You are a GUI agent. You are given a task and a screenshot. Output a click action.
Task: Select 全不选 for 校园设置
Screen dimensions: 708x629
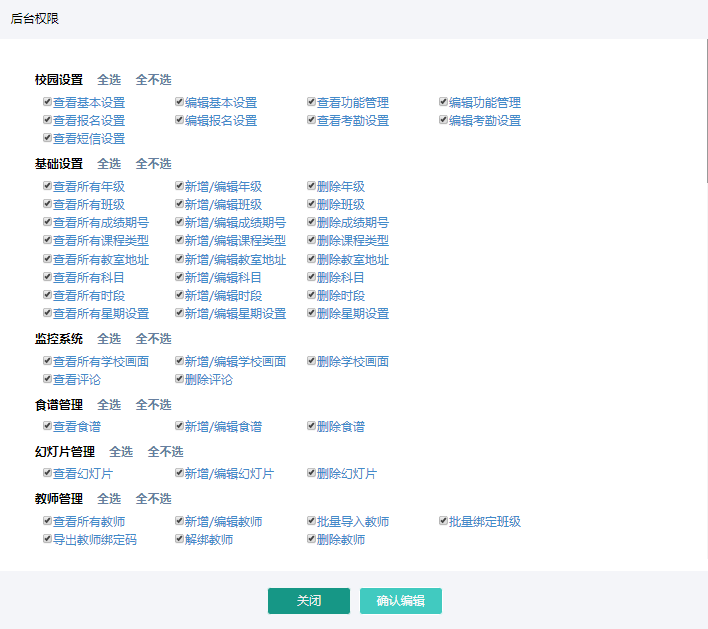coord(154,80)
